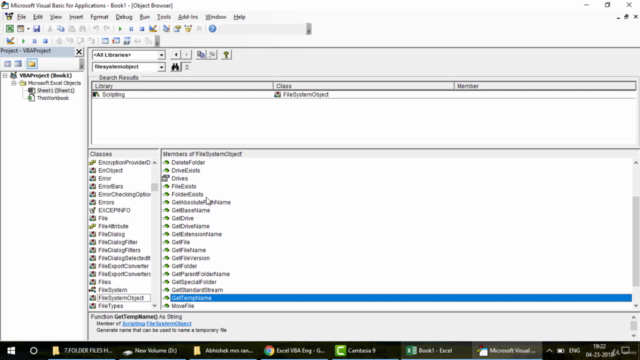Image resolution: width=640 pixels, height=360 pixels.
Task: Open the Add-Ins menu
Action: (188, 17)
